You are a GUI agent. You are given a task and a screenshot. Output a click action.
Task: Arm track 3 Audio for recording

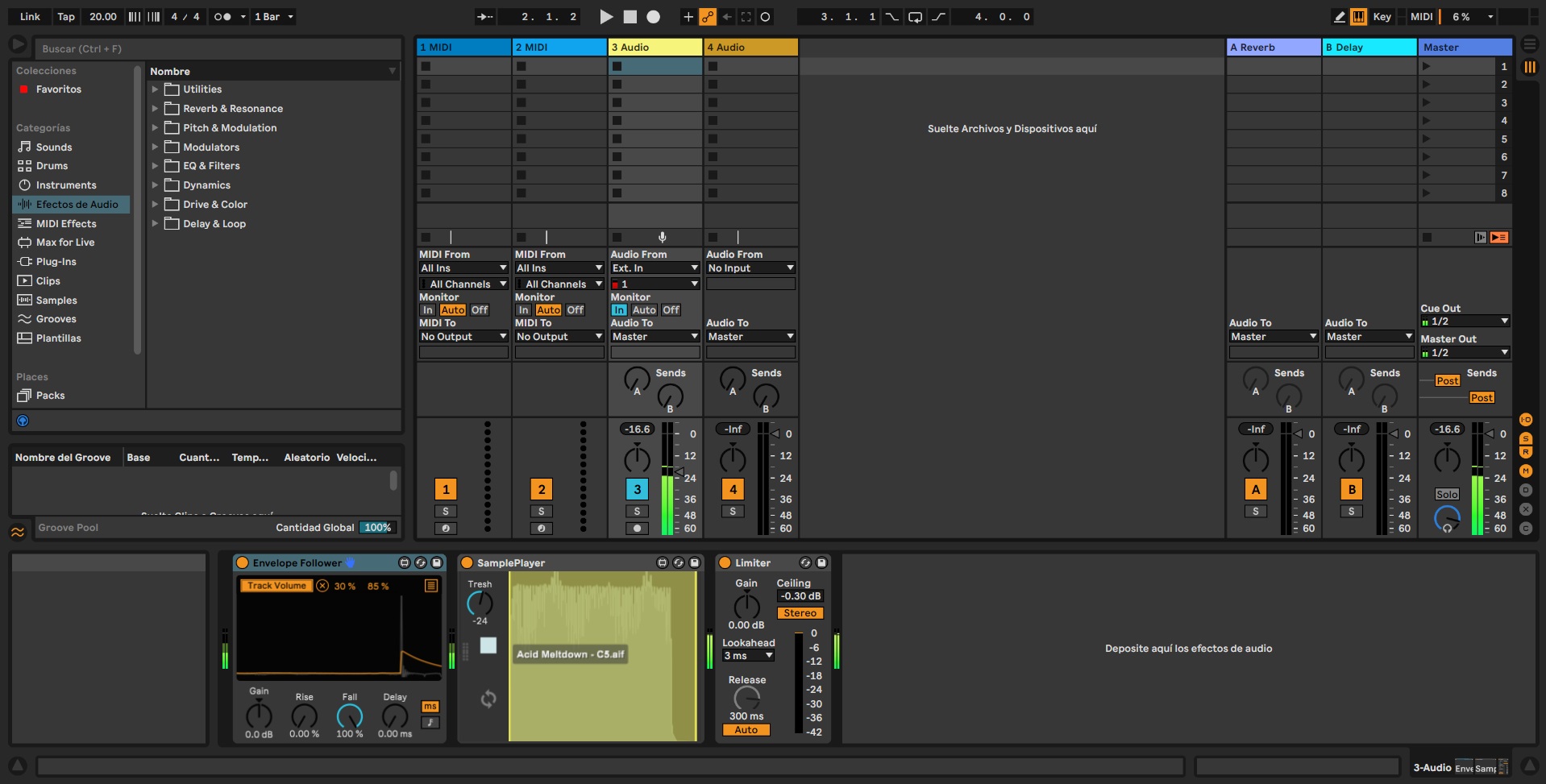click(637, 529)
